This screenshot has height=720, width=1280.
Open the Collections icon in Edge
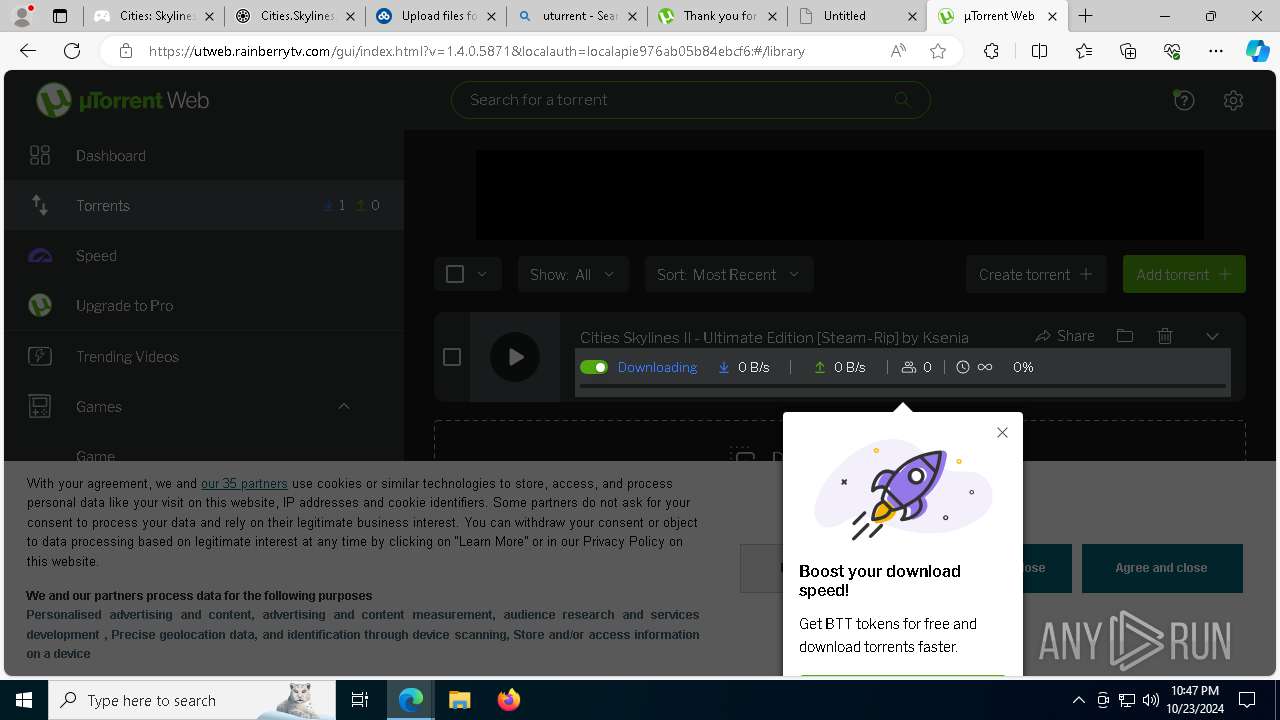coord(1128,51)
